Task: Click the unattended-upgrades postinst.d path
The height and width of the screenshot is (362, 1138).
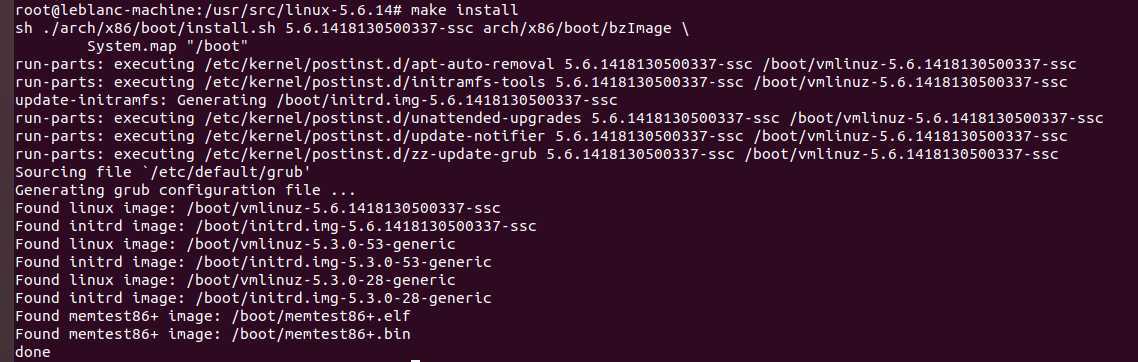Action: (393, 118)
